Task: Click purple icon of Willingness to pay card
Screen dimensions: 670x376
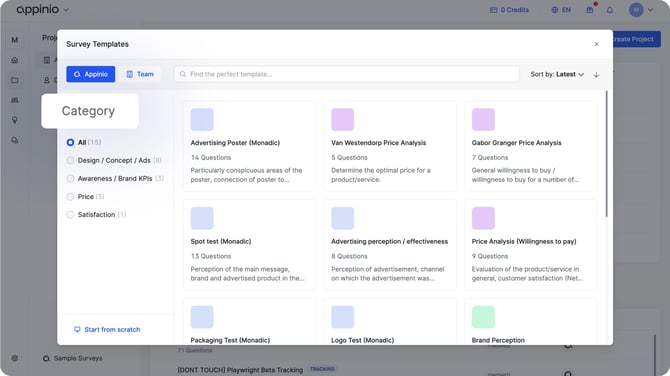Action: (483, 218)
